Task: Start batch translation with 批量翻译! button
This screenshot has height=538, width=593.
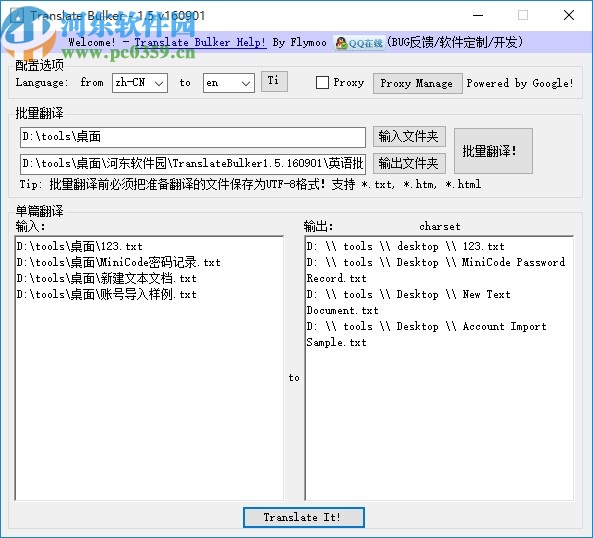Action: click(x=493, y=151)
